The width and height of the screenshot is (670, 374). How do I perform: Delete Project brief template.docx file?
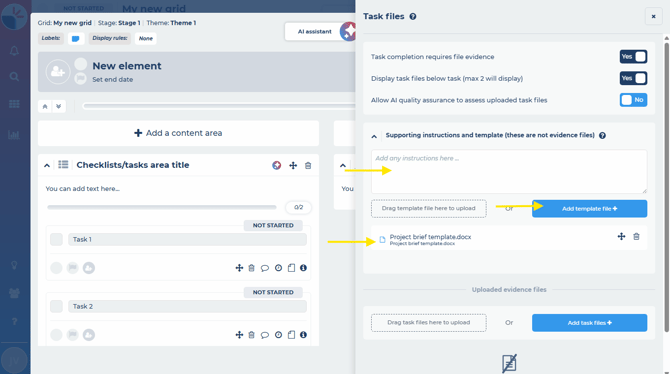click(x=636, y=236)
